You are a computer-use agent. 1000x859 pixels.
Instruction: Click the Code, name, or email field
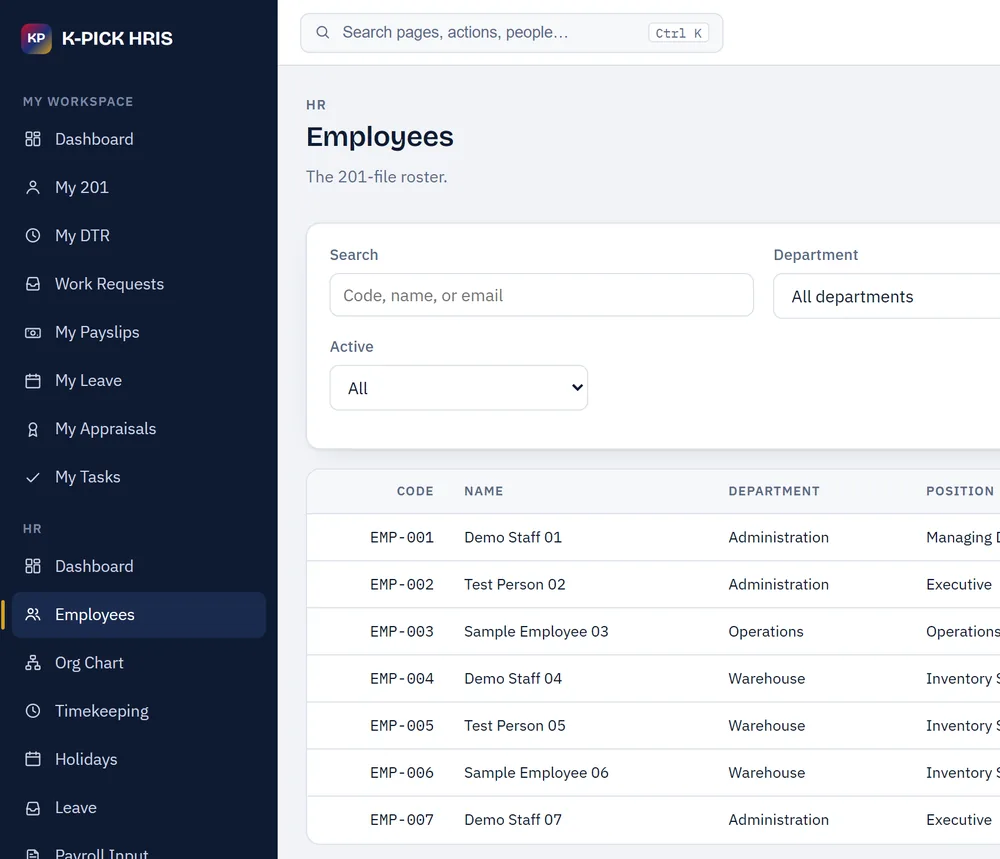pos(541,295)
